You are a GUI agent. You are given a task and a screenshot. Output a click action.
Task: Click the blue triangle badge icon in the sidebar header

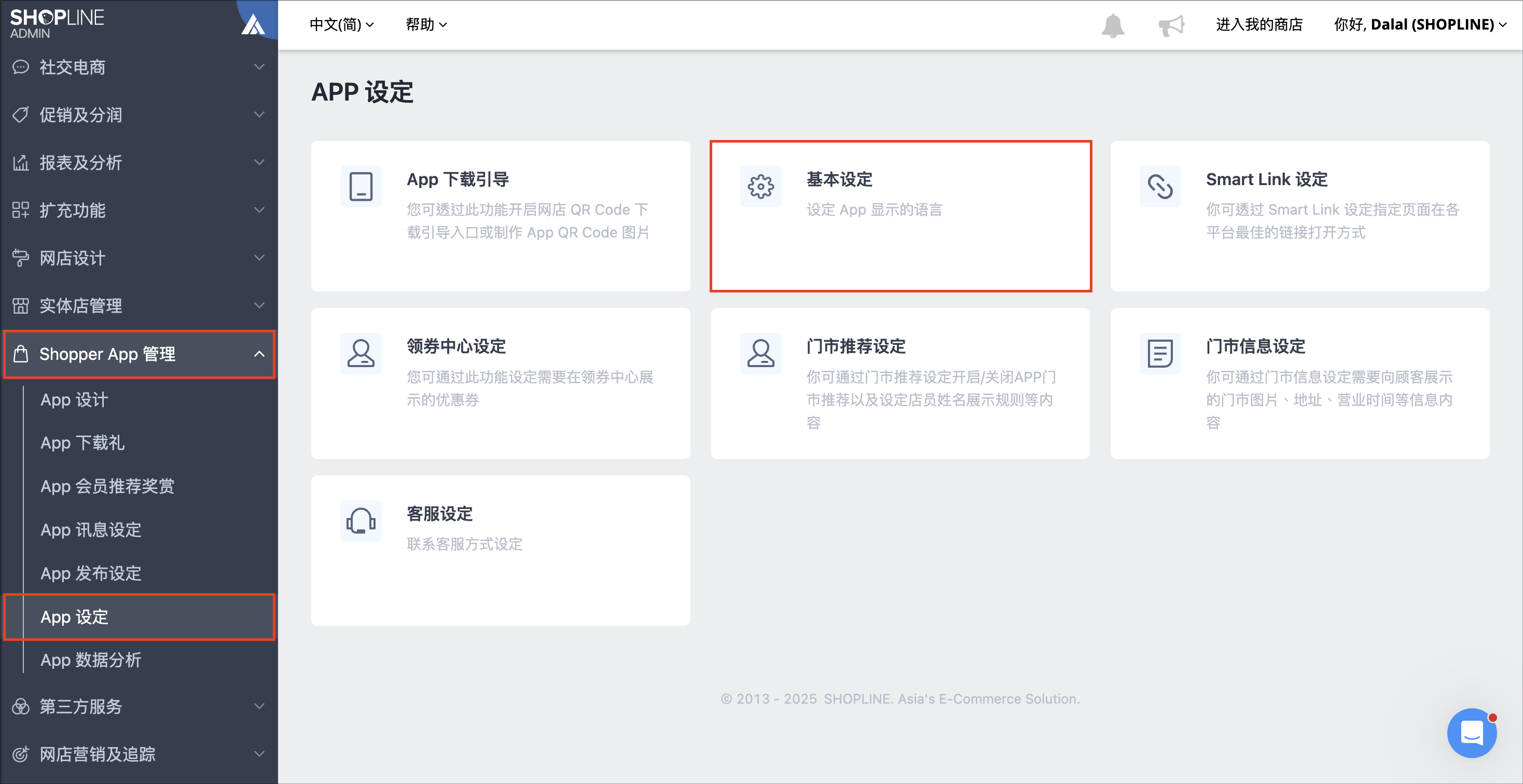254,25
